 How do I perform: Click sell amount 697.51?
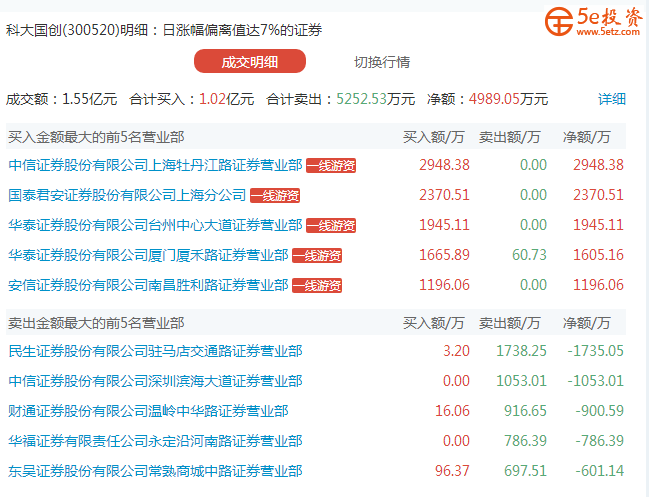525,471
